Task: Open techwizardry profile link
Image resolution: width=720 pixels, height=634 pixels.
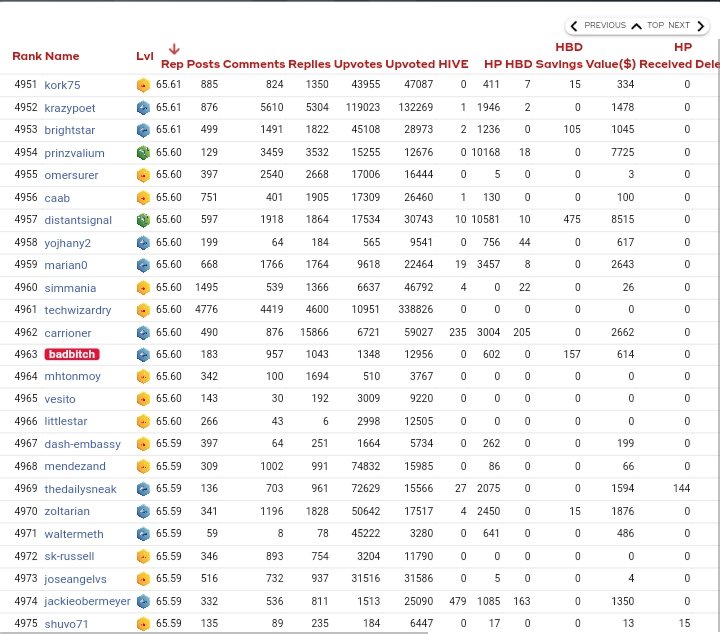Action: [78, 310]
